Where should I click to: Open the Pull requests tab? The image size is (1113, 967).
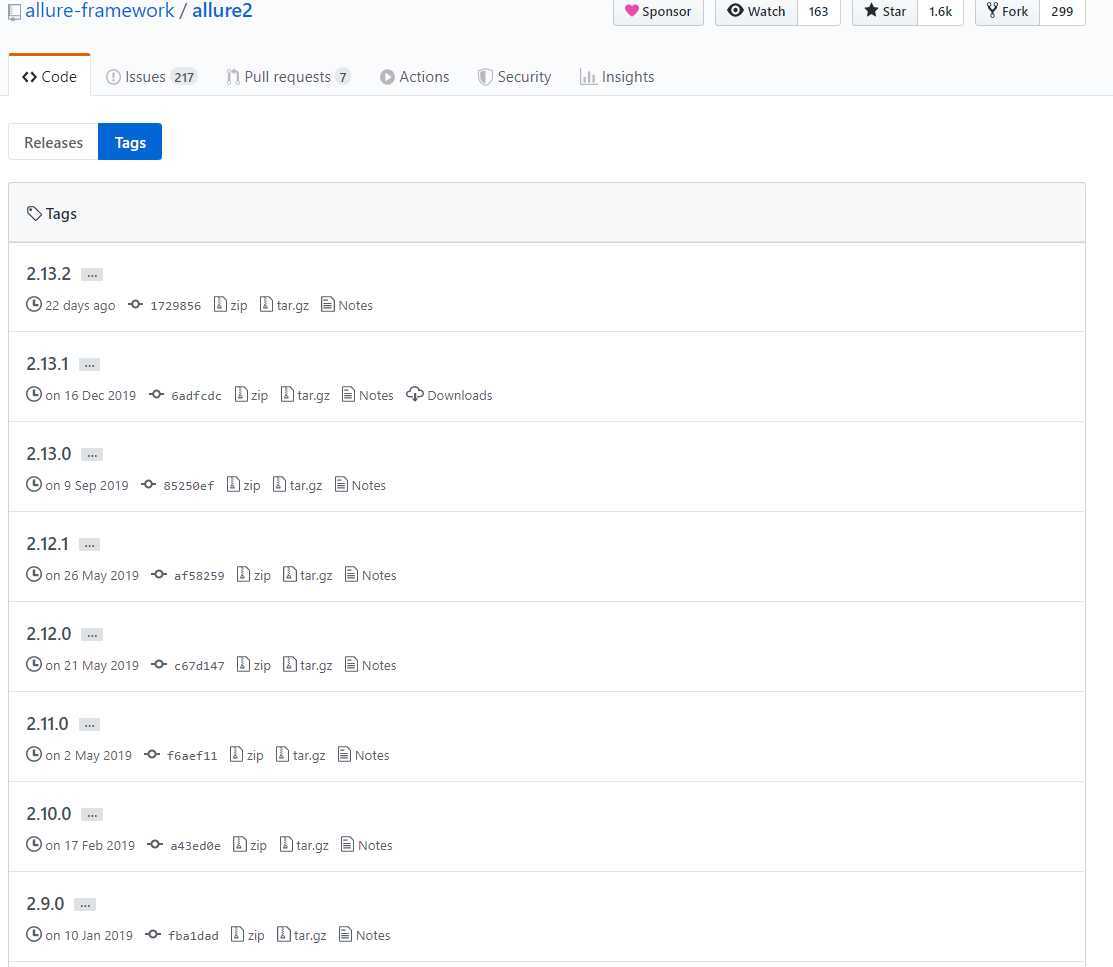[287, 77]
